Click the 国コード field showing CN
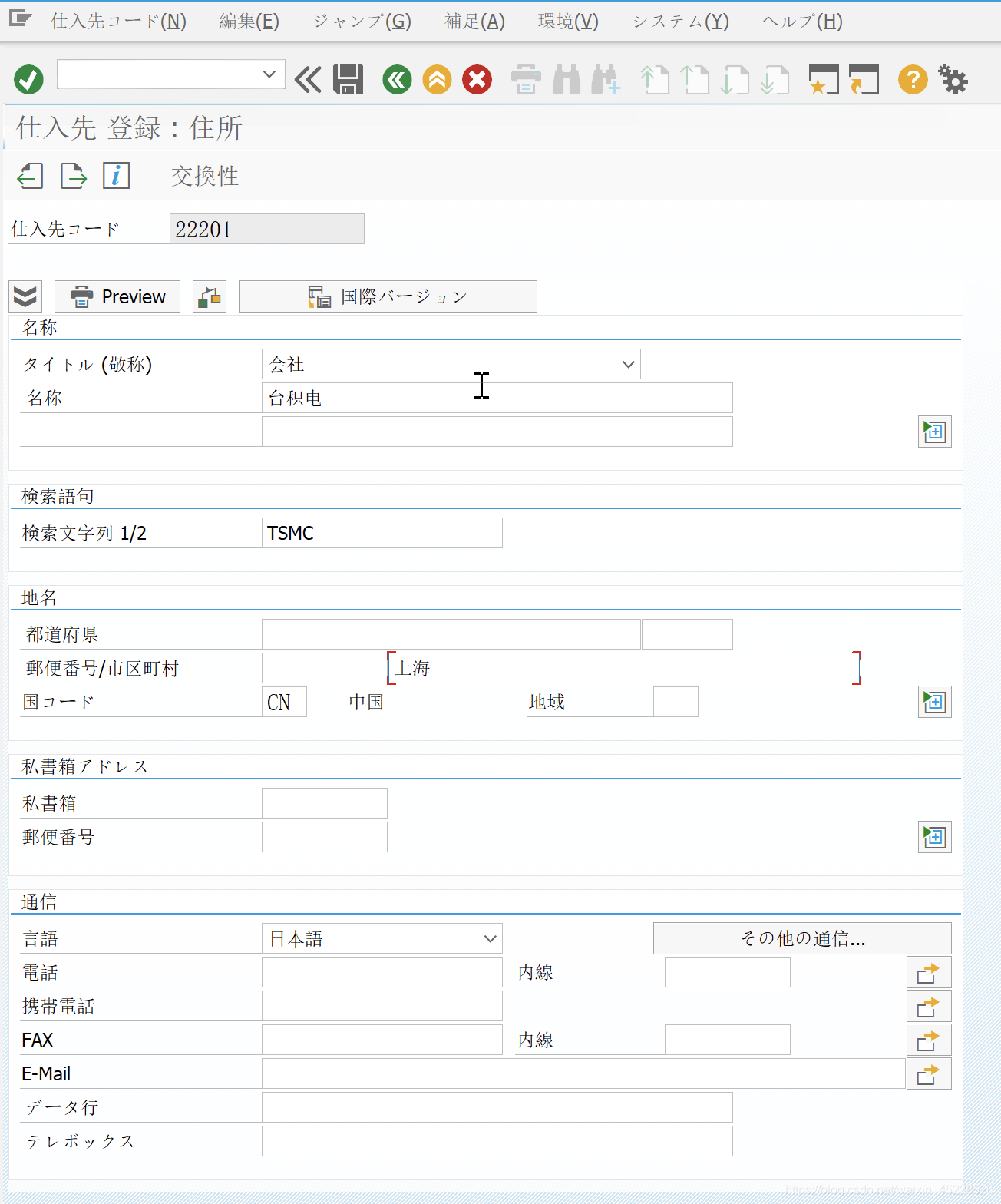 284,702
